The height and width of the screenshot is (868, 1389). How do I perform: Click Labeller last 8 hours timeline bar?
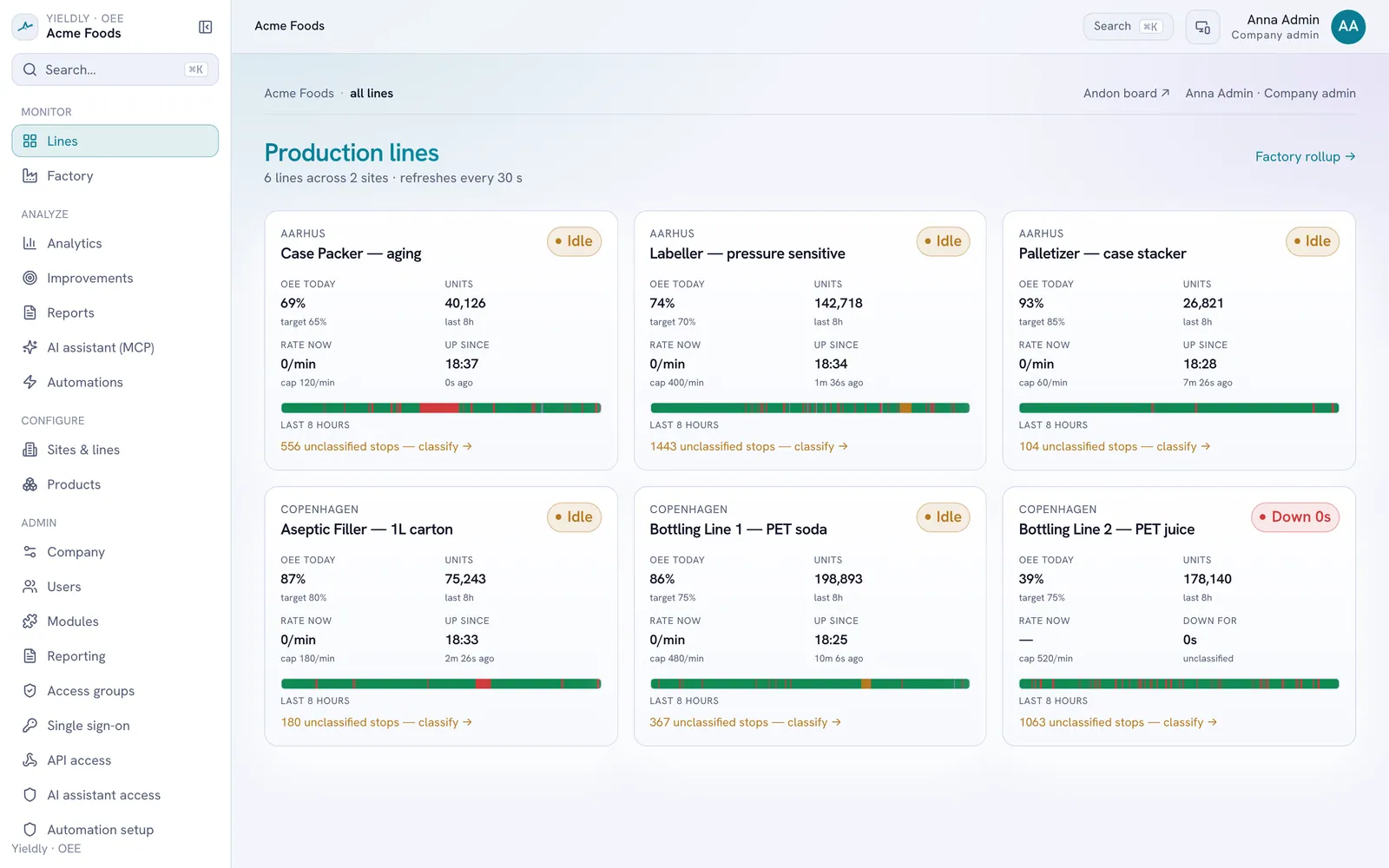pos(810,408)
